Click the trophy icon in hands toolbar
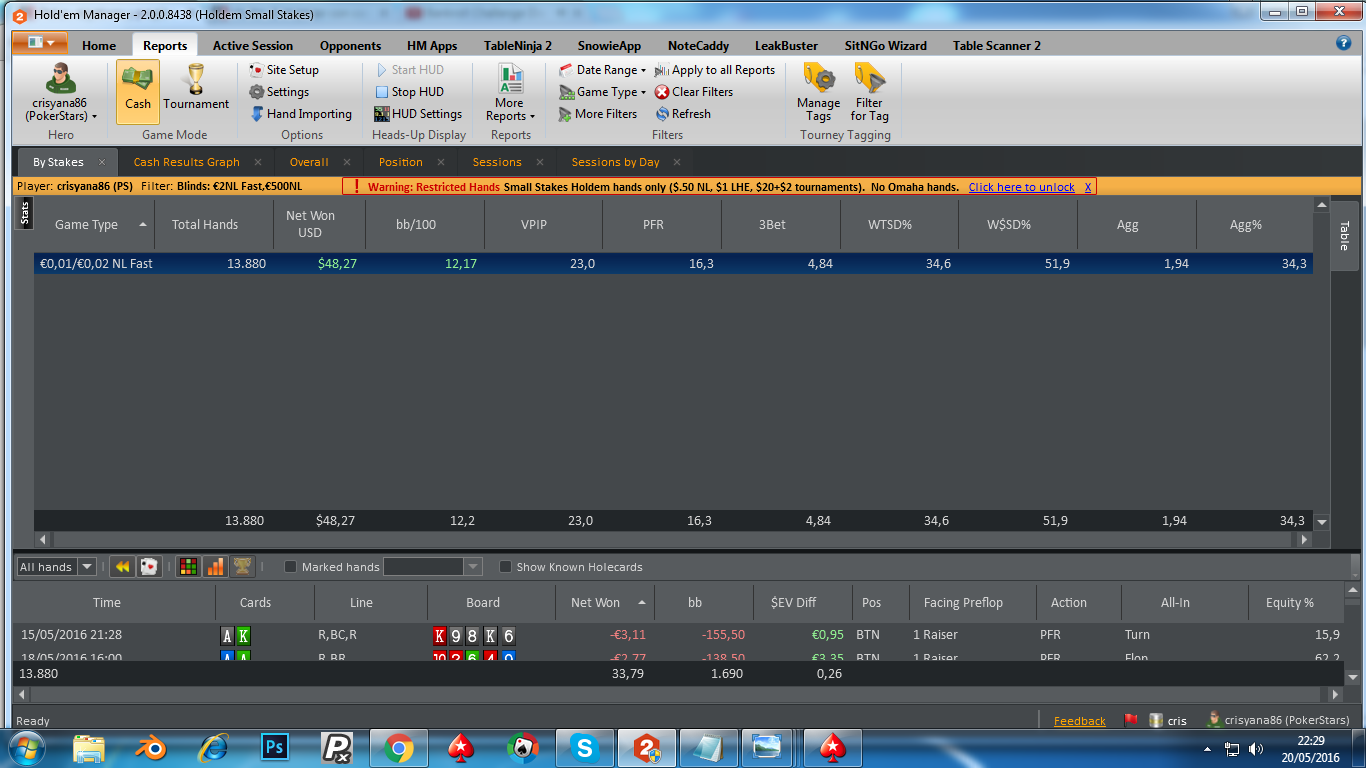 click(x=241, y=567)
